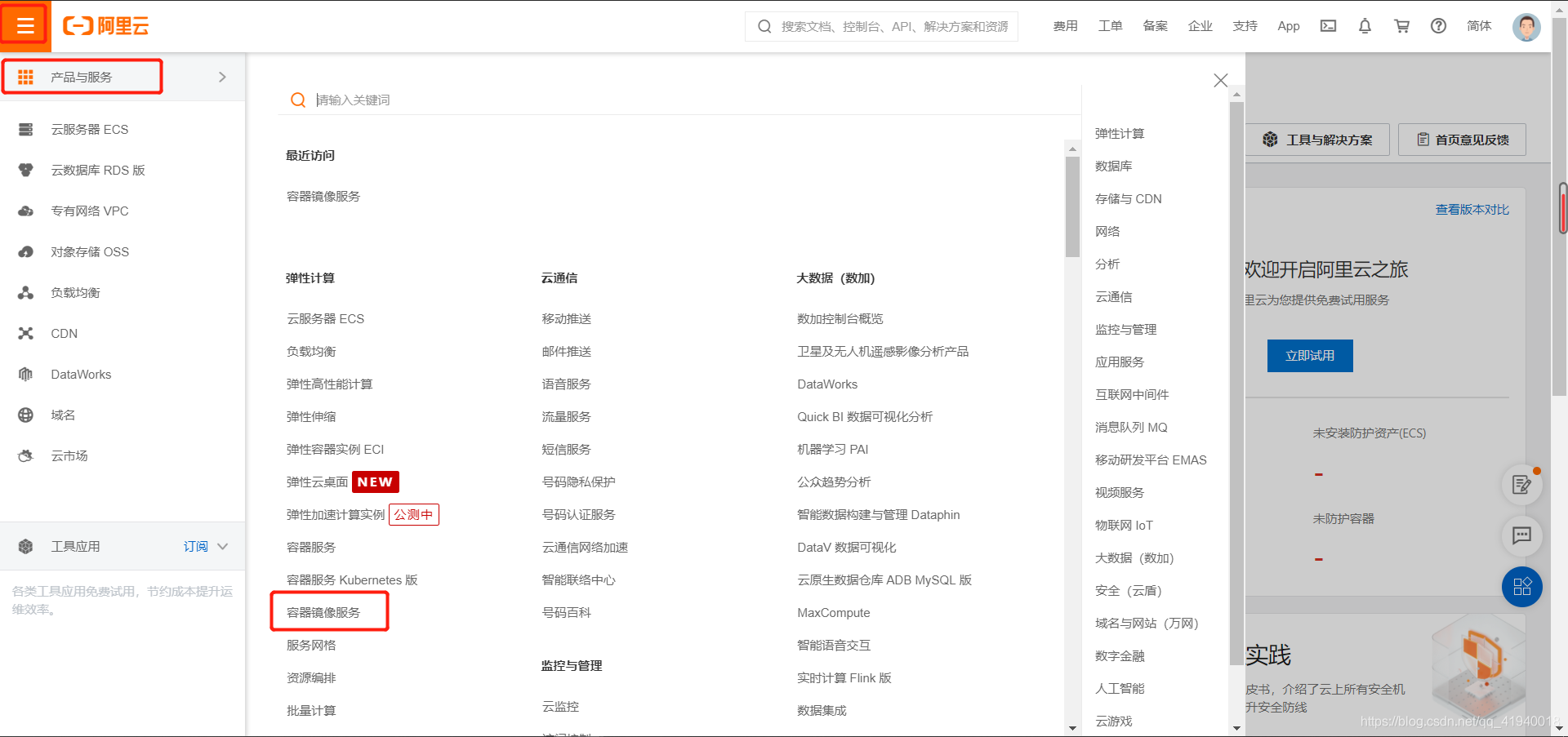Image resolution: width=1568 pixels, height=737 pixels.
Task: Close the products panel with X
Action: point(1220,80)
